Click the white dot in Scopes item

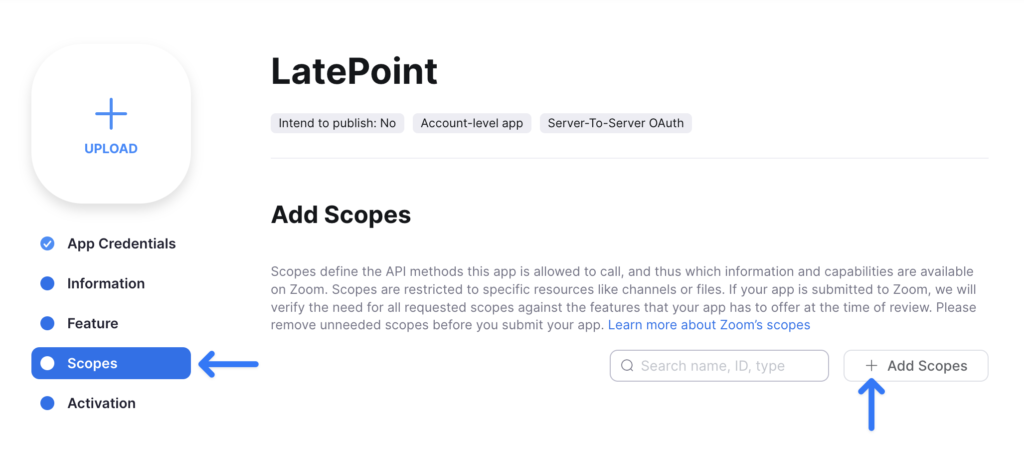pos(47,364)
